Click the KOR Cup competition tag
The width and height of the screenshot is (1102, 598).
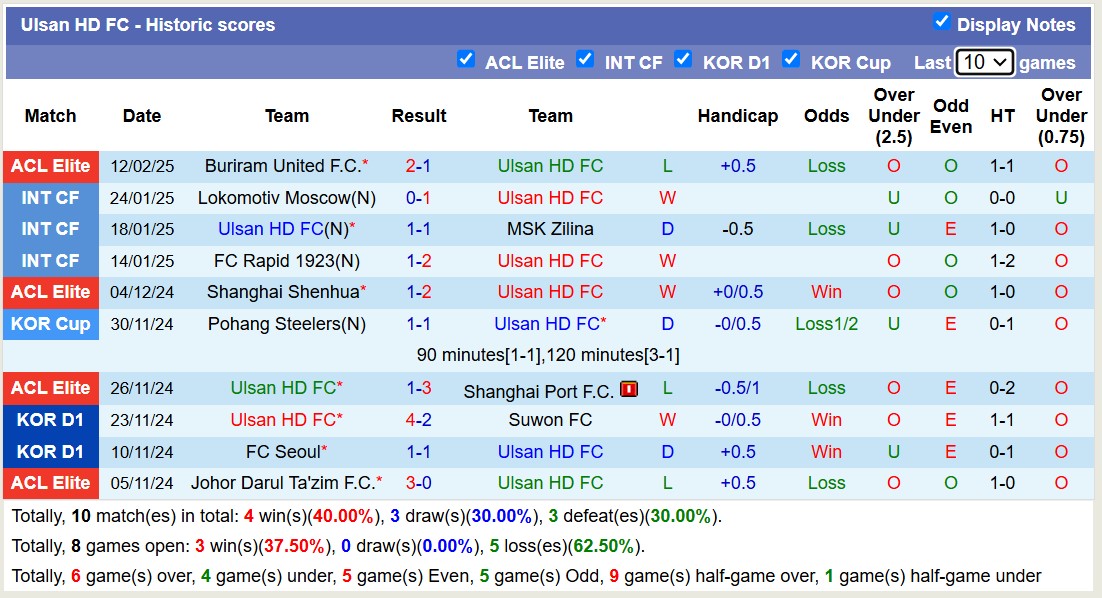51,324
